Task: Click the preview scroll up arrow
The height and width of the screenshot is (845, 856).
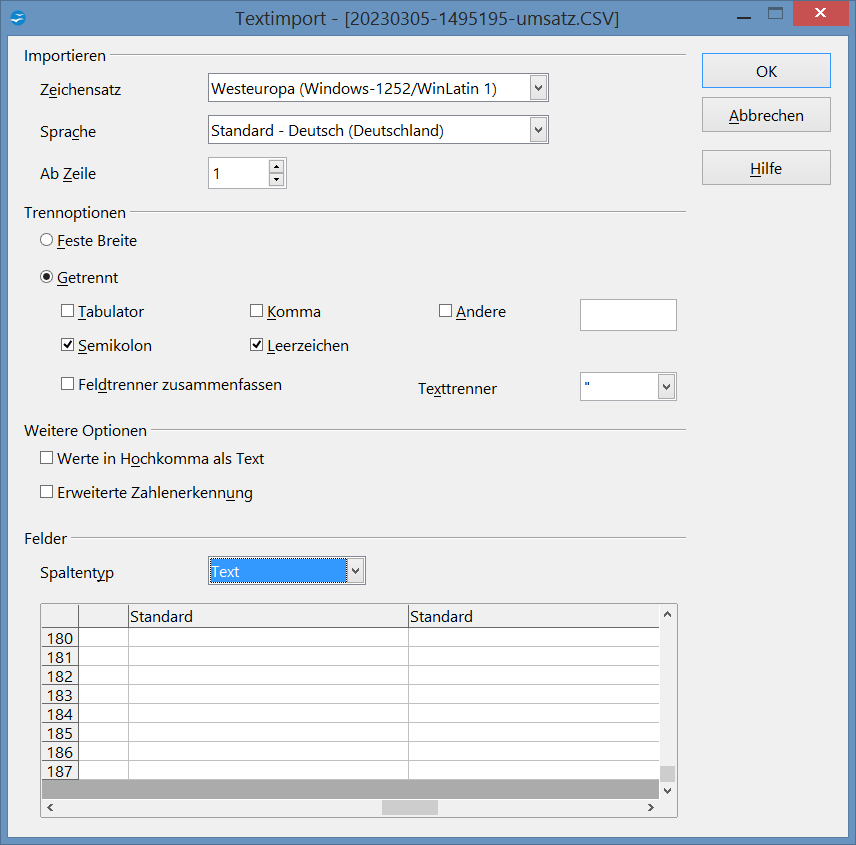Action: (667, 614)
